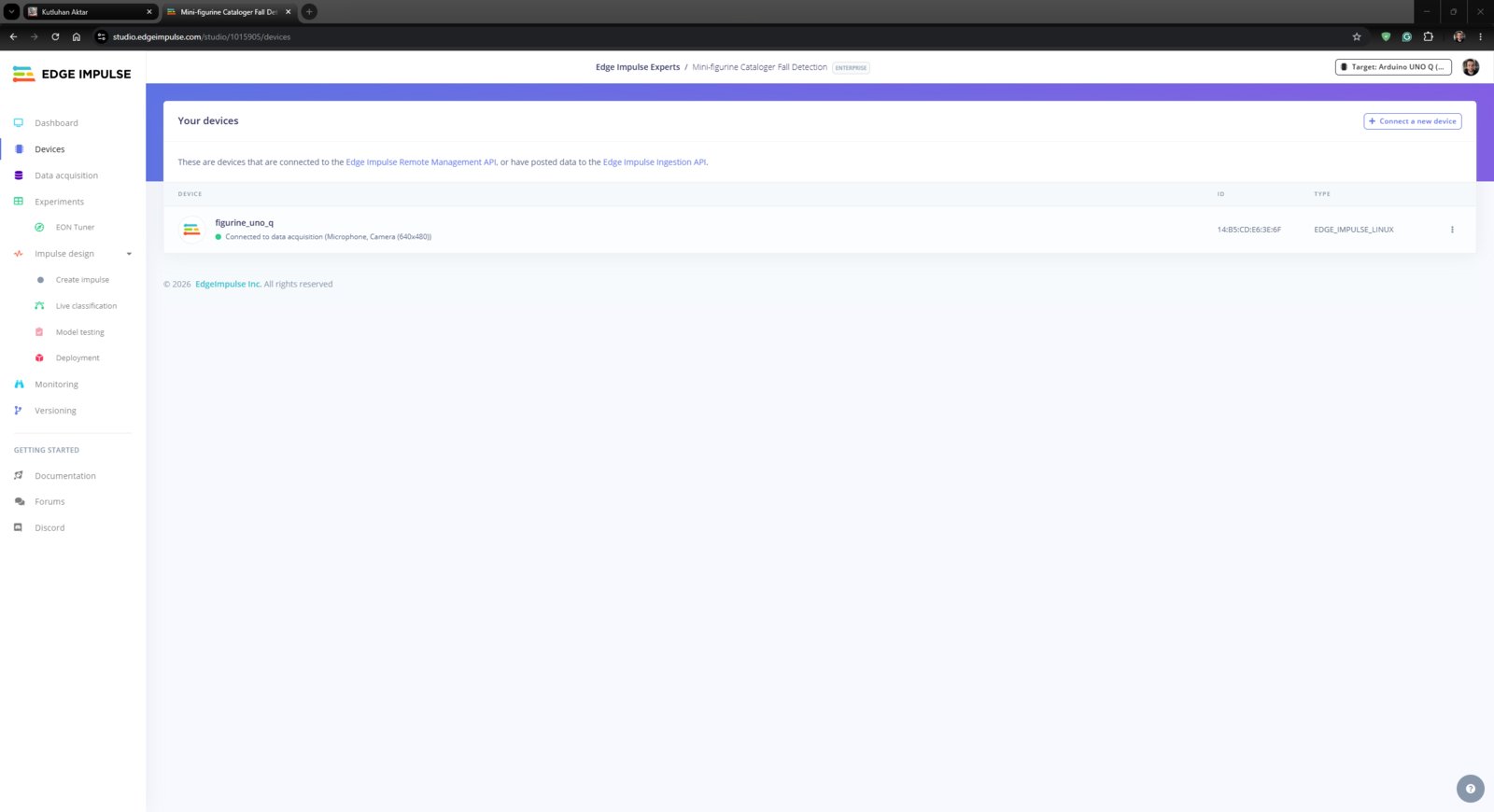
Task: Click the Experiments table icon
Action: (19, 202)
